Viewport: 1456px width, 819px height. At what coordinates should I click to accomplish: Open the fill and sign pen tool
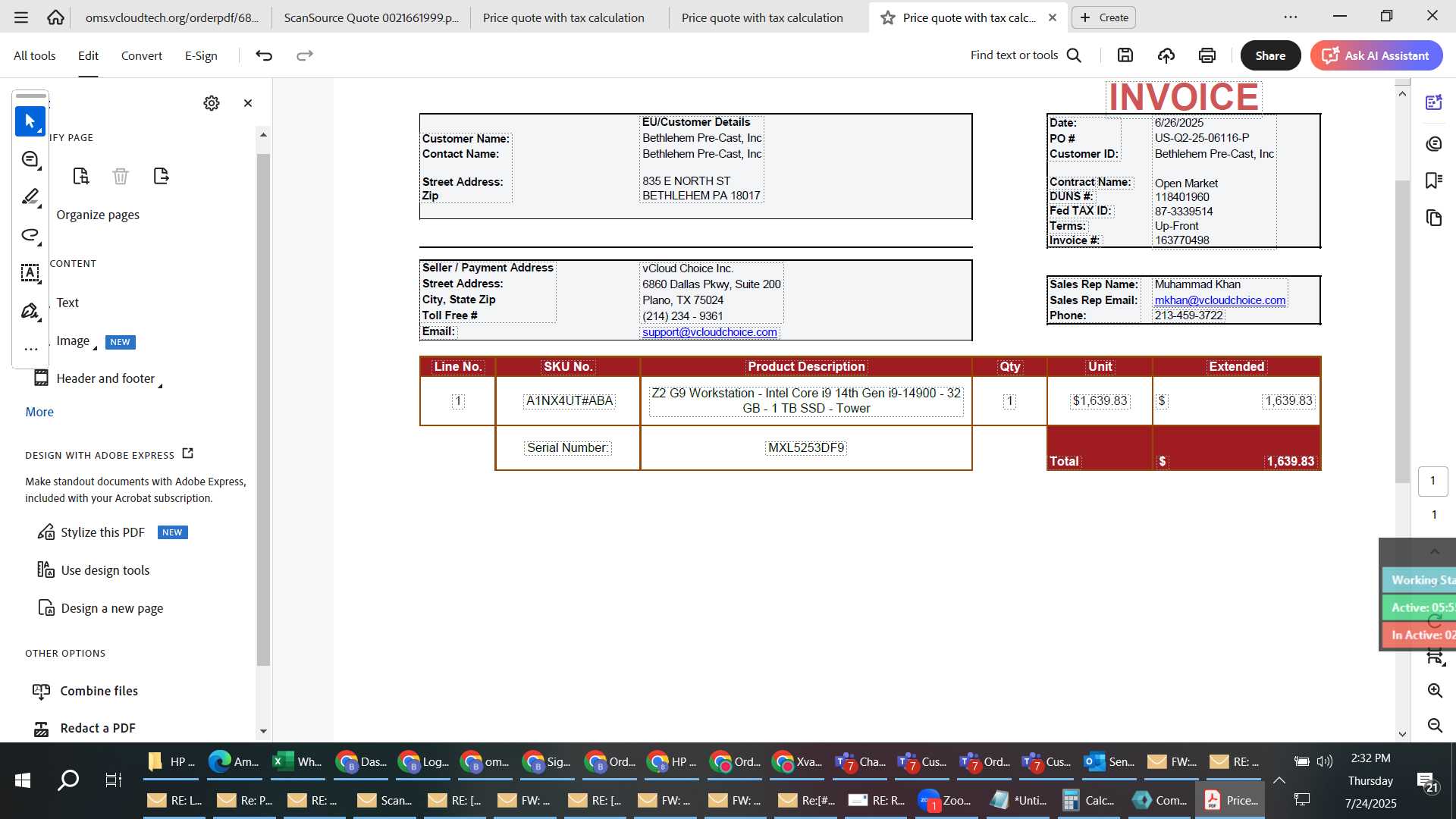pyautogui.click(x=30, y=311)
